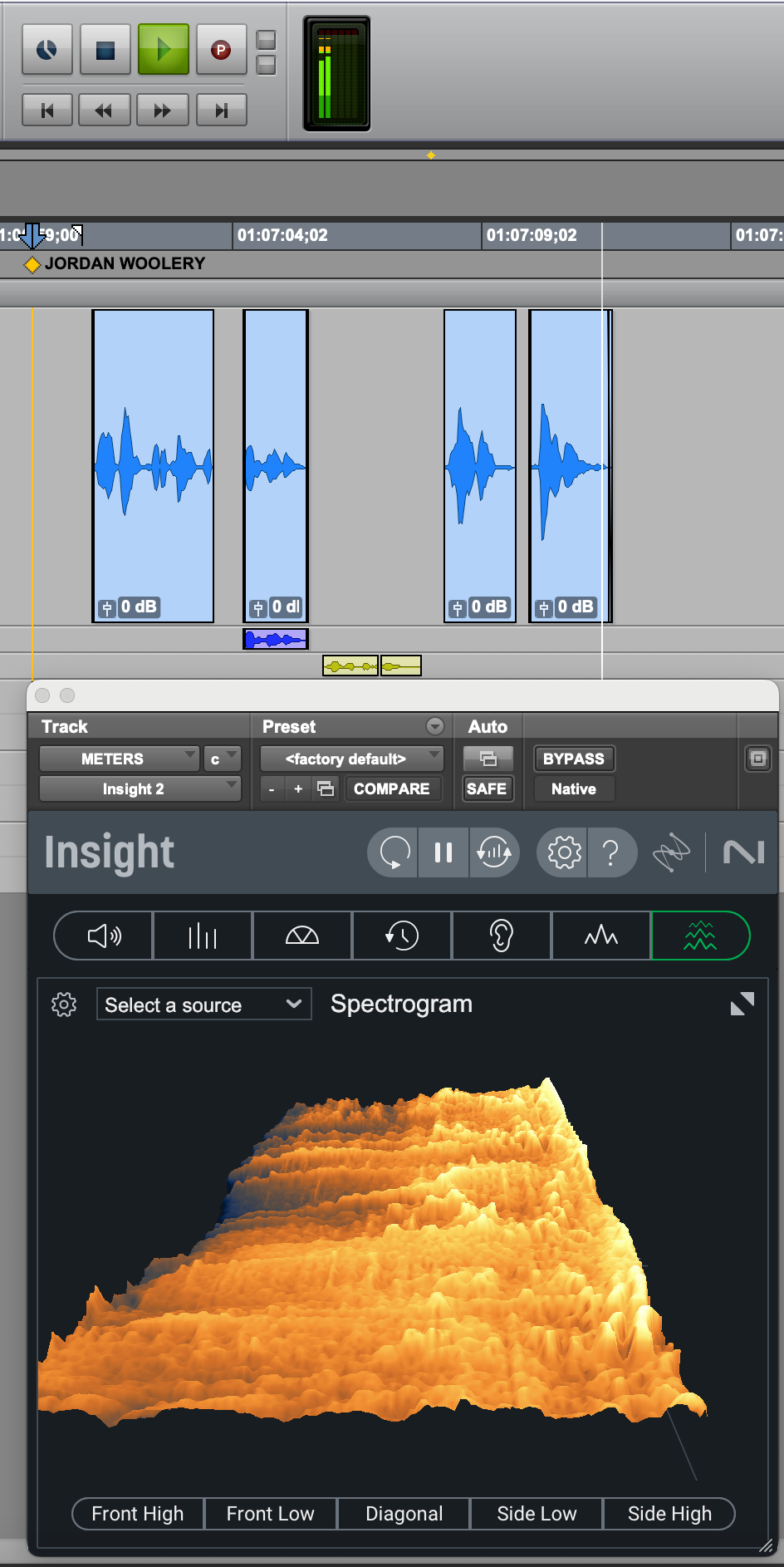
Task: Select the Side Low view
Action: [537, 1514]
